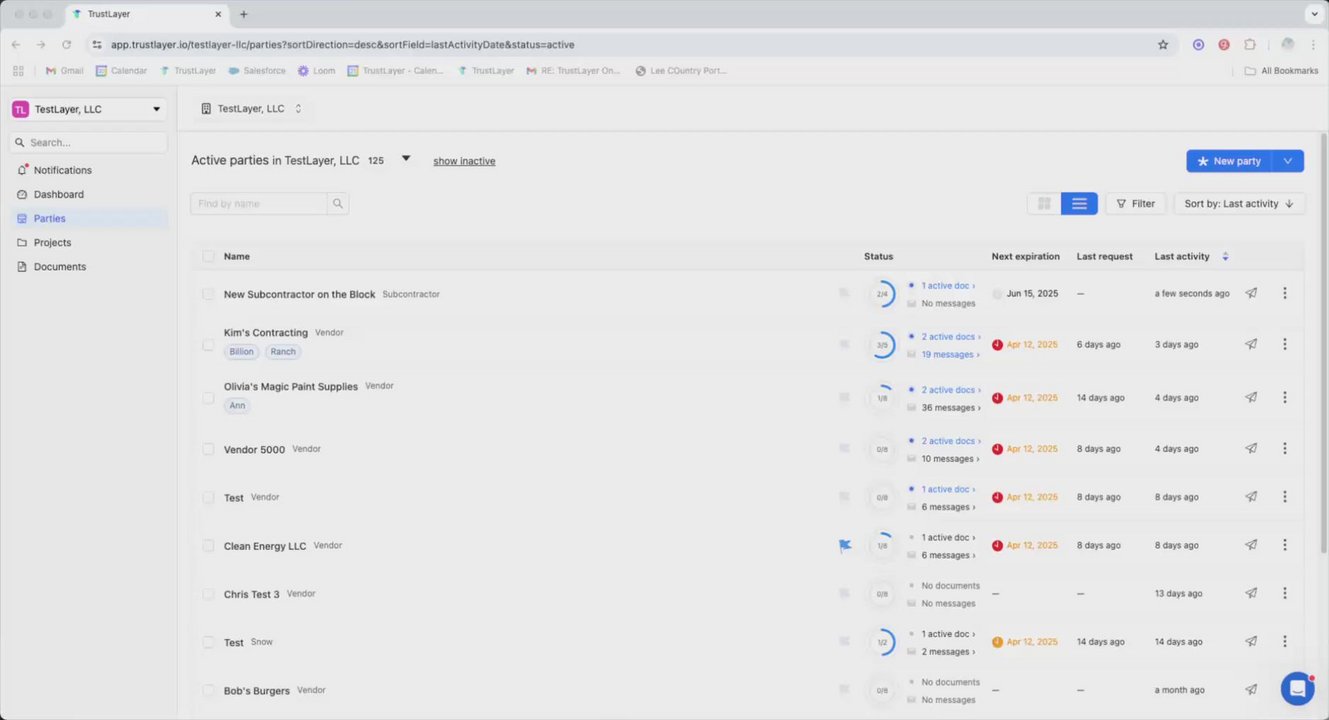Open Kim's Contracting party name
Image resolution: width=1329 pixels, height=720 pixels.
tap(266, 333)
